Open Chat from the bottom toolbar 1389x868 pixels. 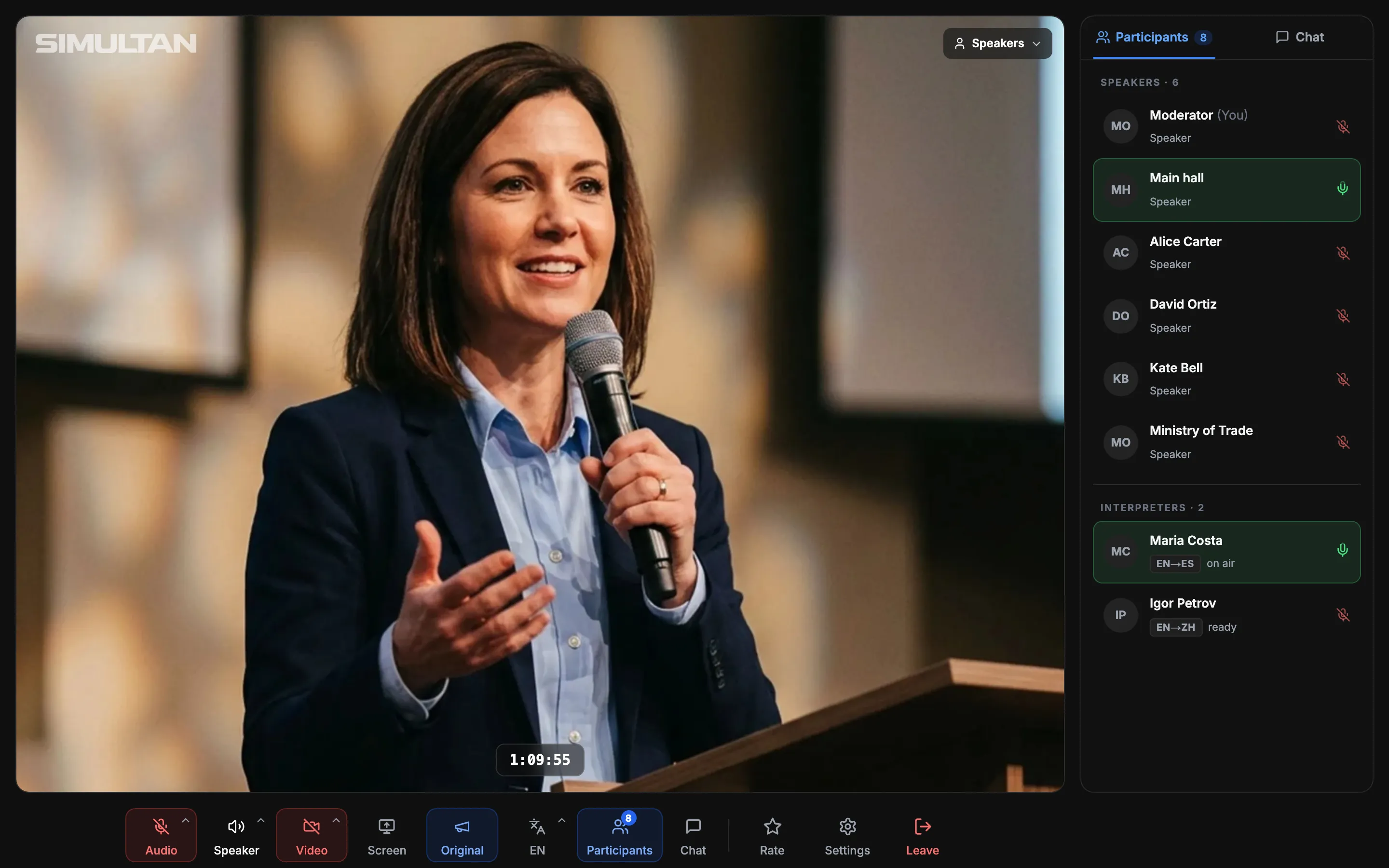coord(693,835)
